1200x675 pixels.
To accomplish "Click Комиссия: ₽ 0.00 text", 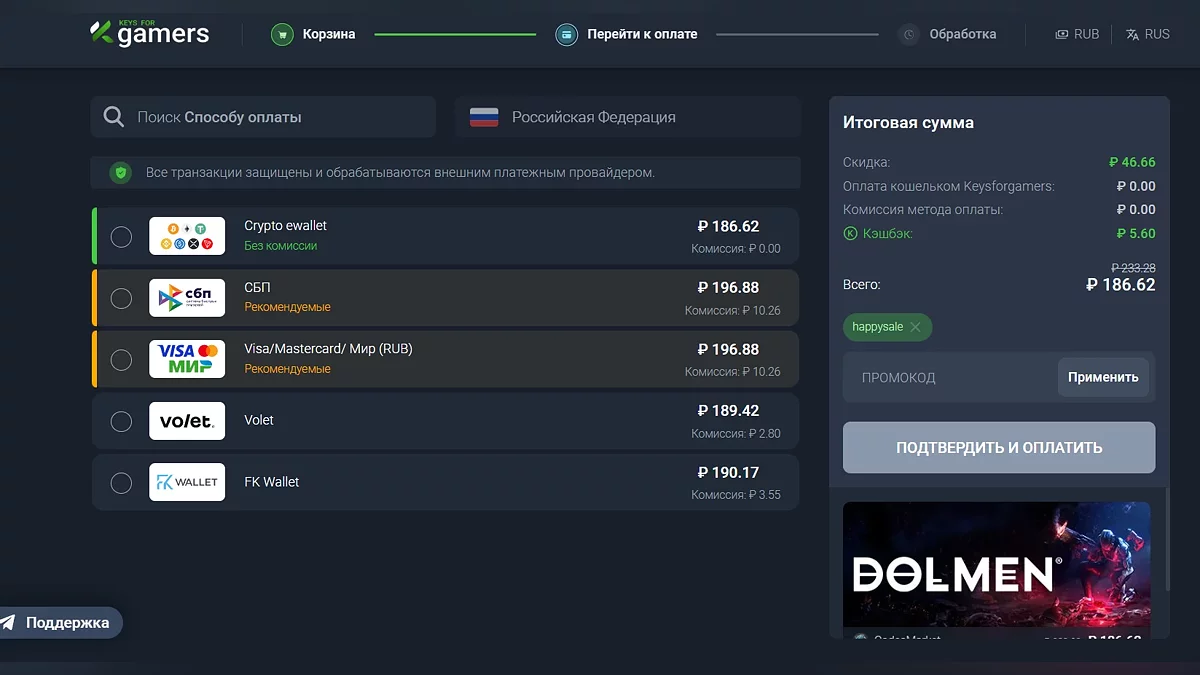I will pos(736,249).
